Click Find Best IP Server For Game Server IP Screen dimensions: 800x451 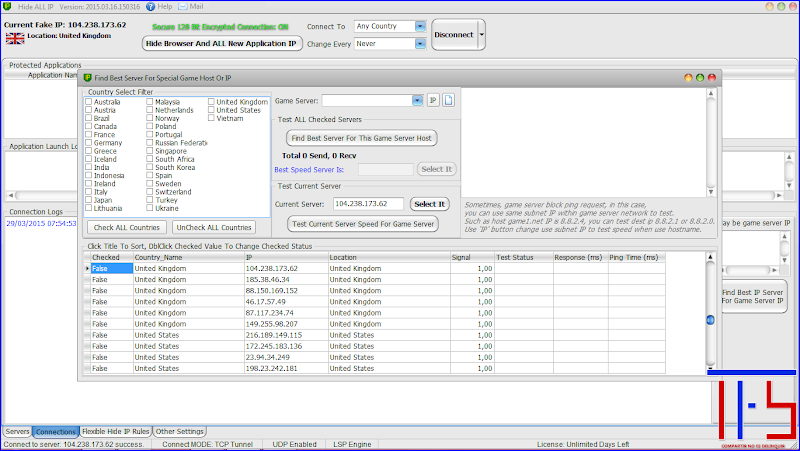[x=753, y=296]
